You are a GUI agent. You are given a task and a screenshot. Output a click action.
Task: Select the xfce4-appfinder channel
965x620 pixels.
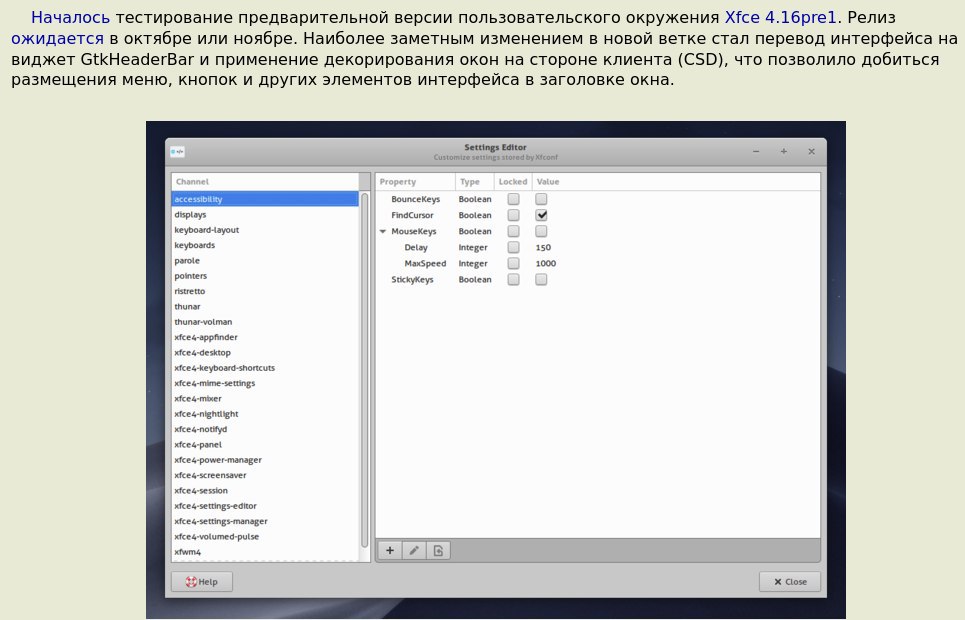(x=265, y=337)
